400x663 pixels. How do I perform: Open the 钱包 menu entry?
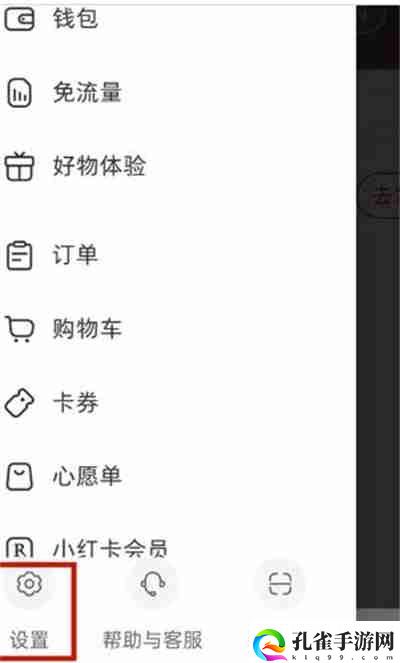pos(75,19)
